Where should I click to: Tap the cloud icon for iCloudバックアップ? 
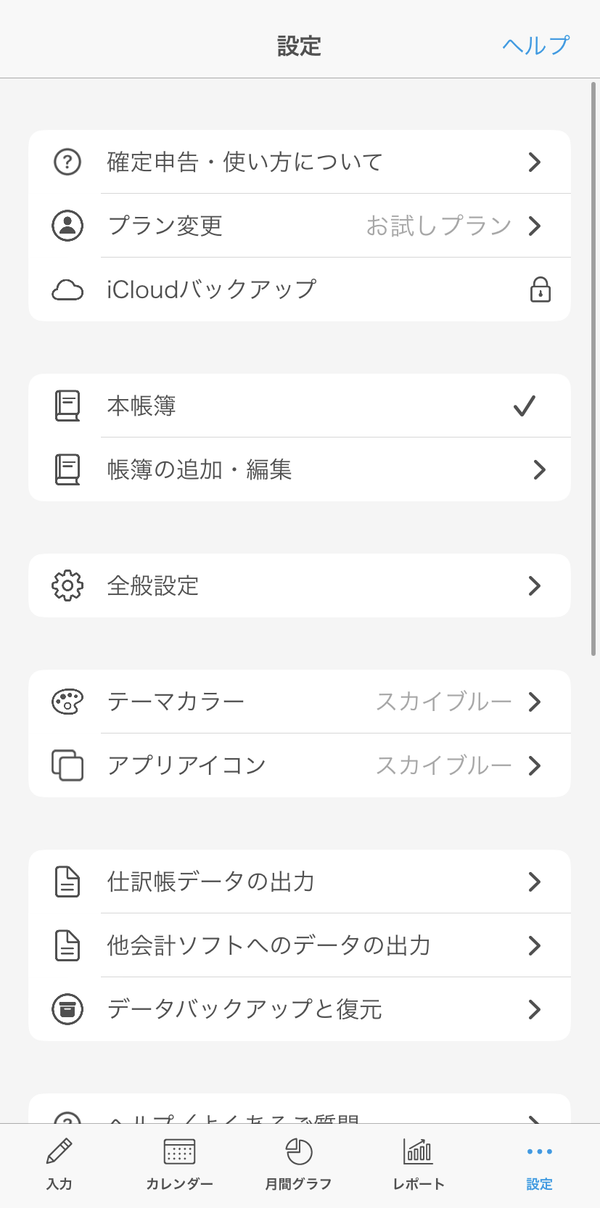click(x=67, y=290)
